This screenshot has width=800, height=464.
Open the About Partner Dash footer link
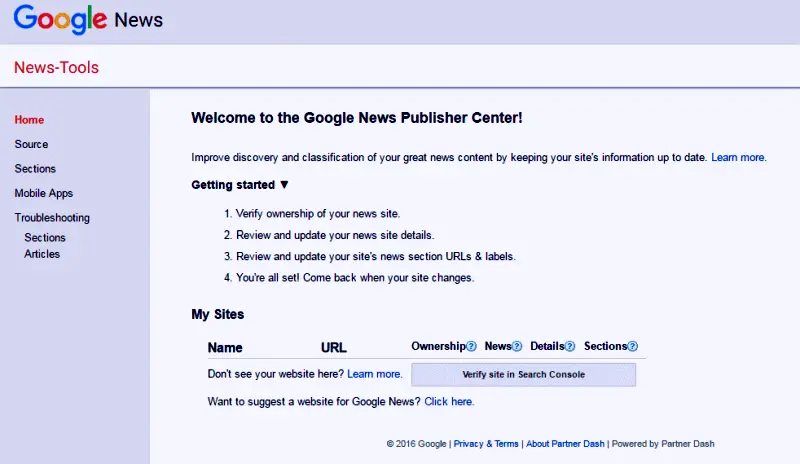point(565,444)
